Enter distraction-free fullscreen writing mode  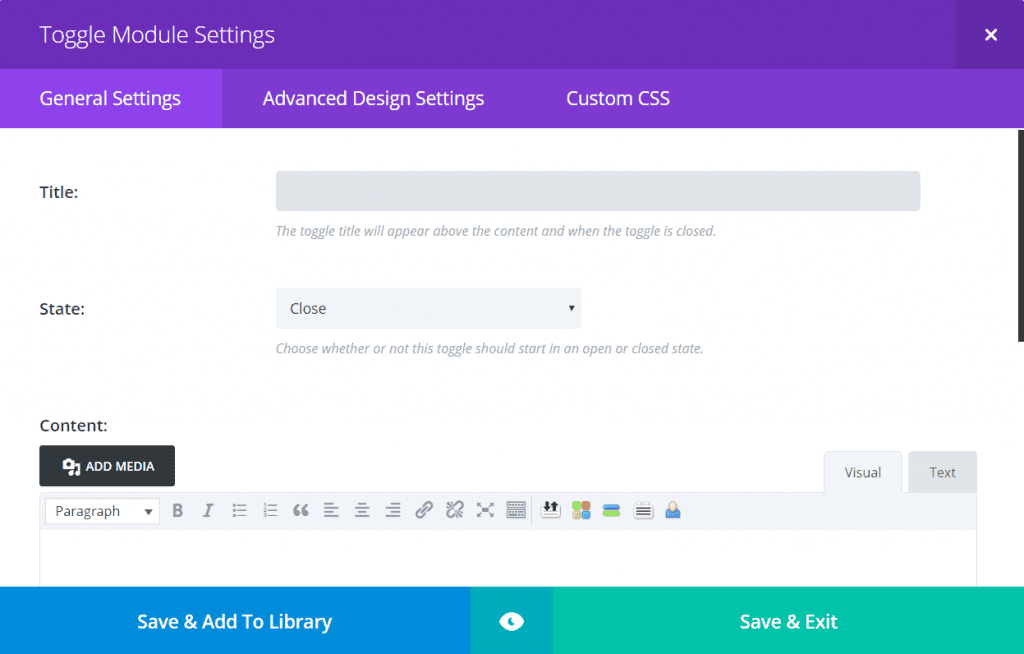485,510
